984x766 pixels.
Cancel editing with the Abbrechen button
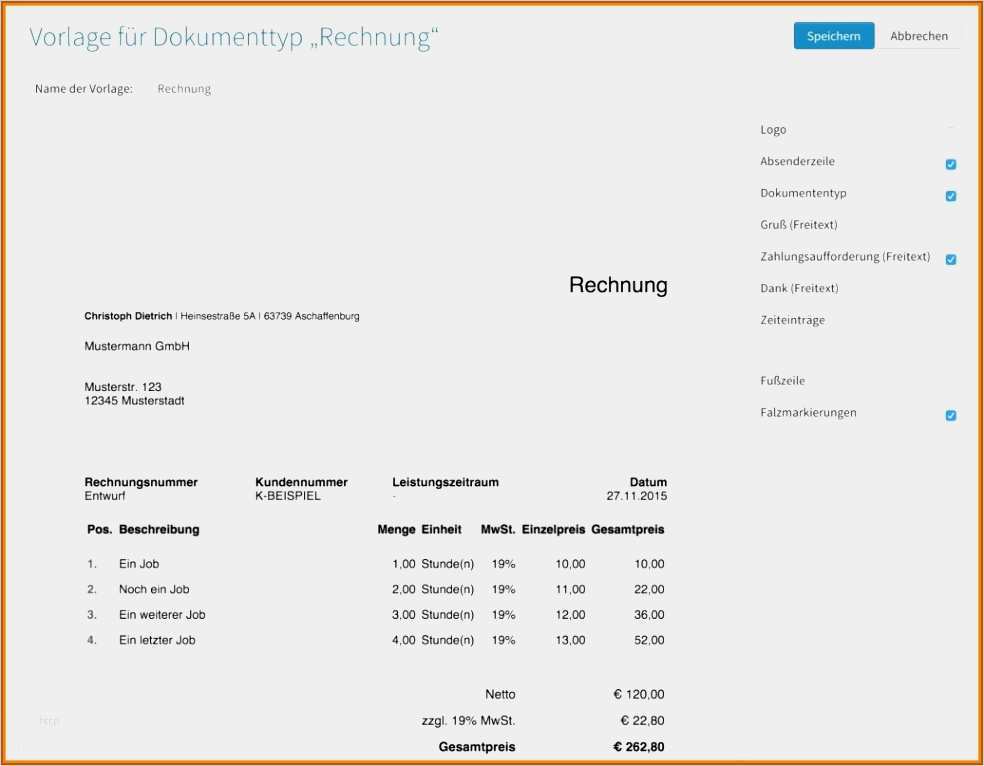[x=919, y=36]
